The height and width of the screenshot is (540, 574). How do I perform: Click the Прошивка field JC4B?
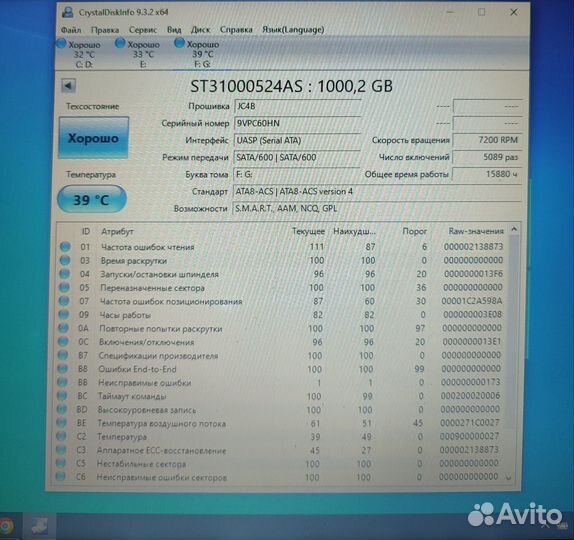[x=297, y=107]
